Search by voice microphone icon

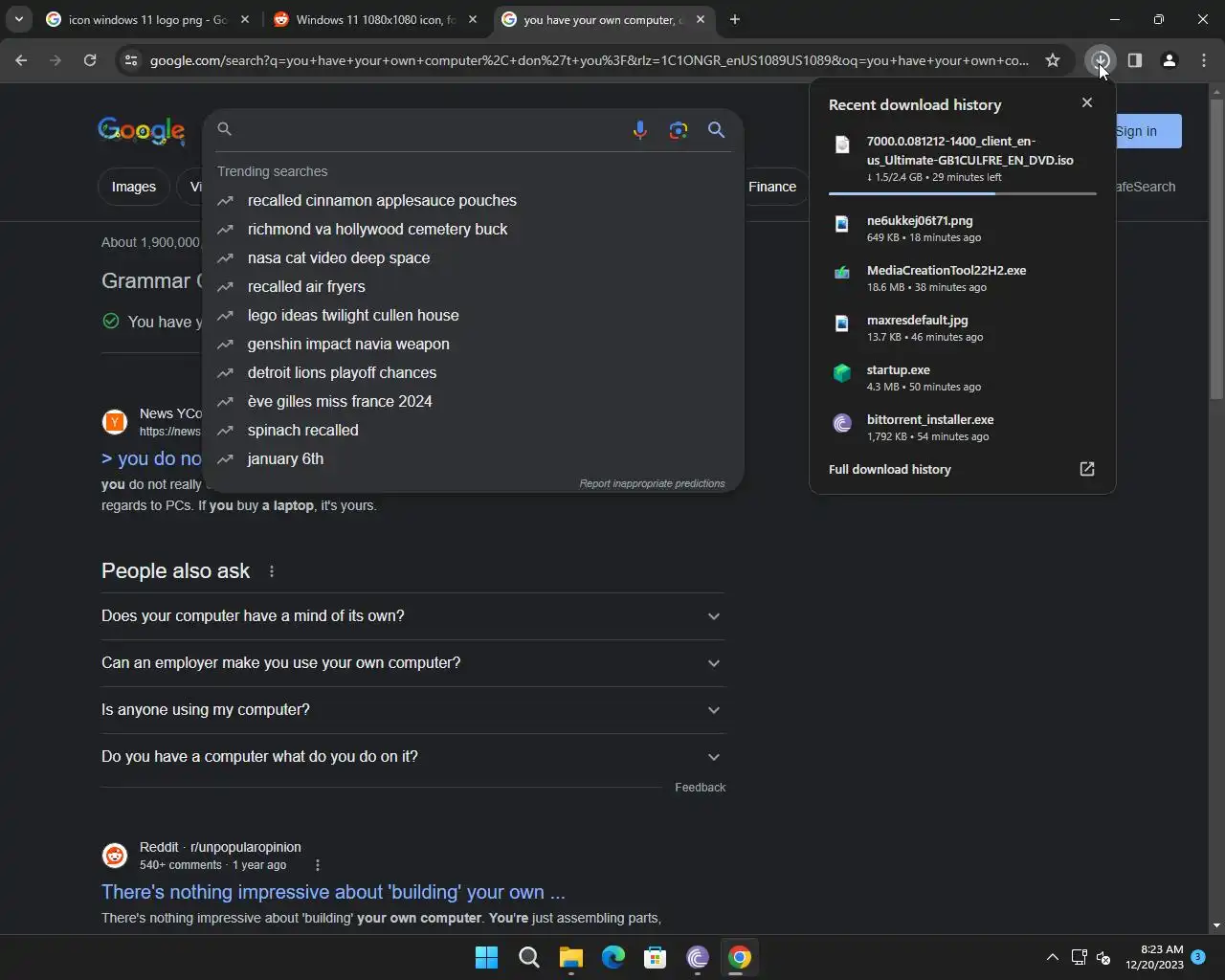tap(639, 130)
